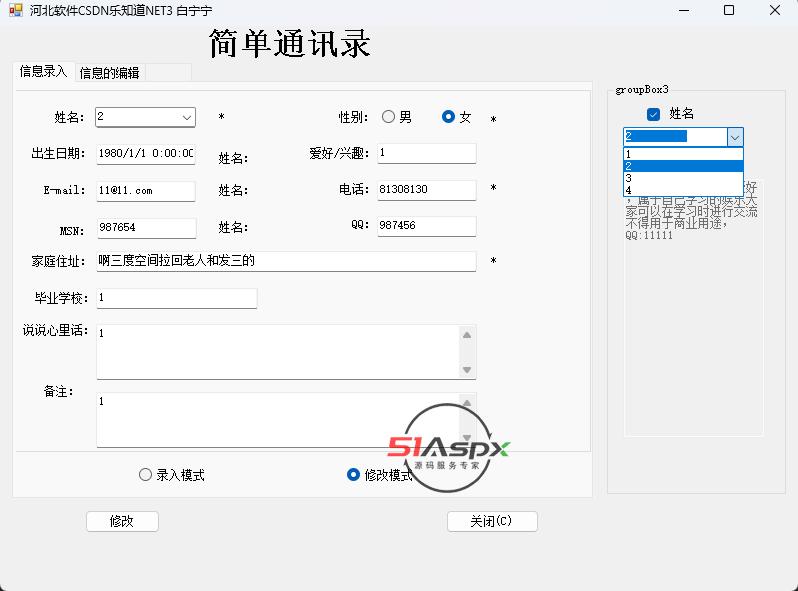
Task: Select the 女 gender radio button
Action: click(448, 117)
